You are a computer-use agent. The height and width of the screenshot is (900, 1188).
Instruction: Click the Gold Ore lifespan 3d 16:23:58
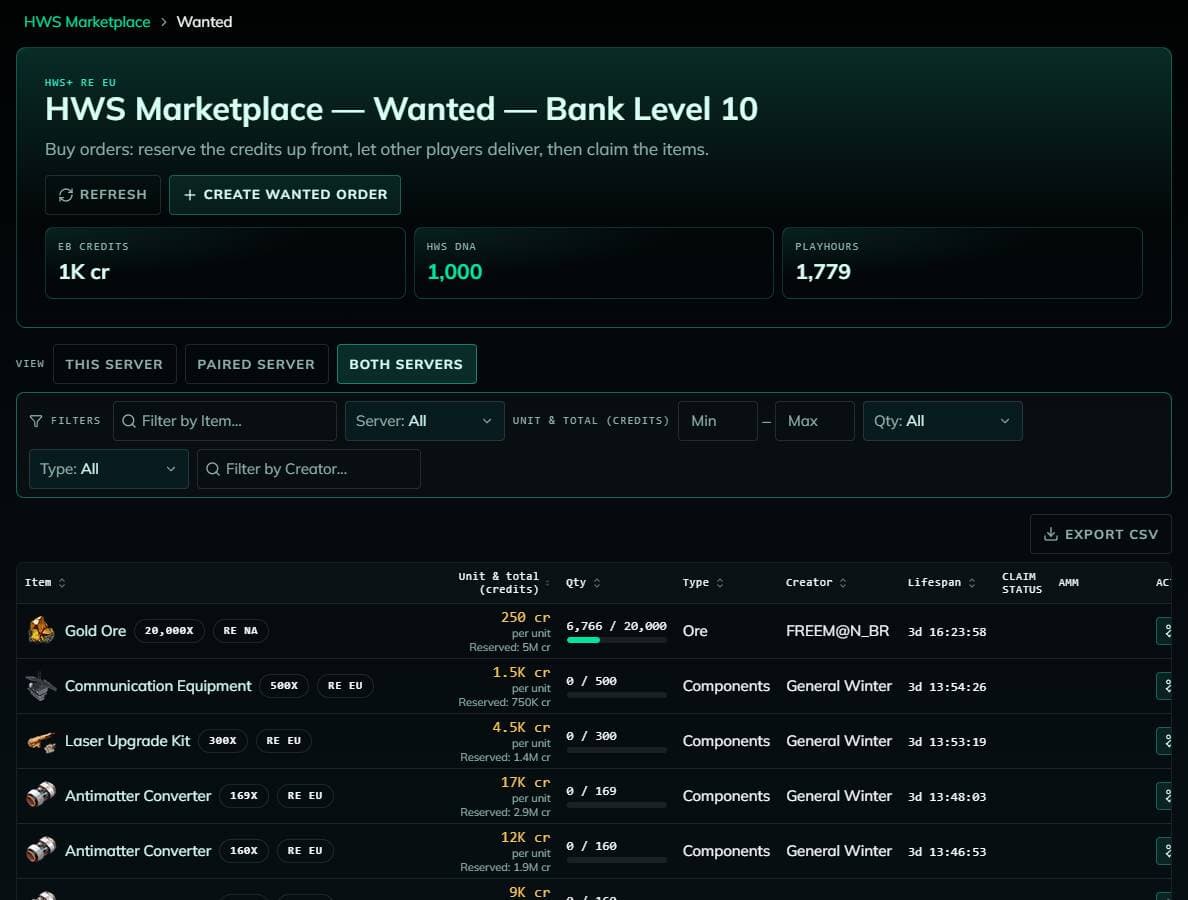point(947,632)
